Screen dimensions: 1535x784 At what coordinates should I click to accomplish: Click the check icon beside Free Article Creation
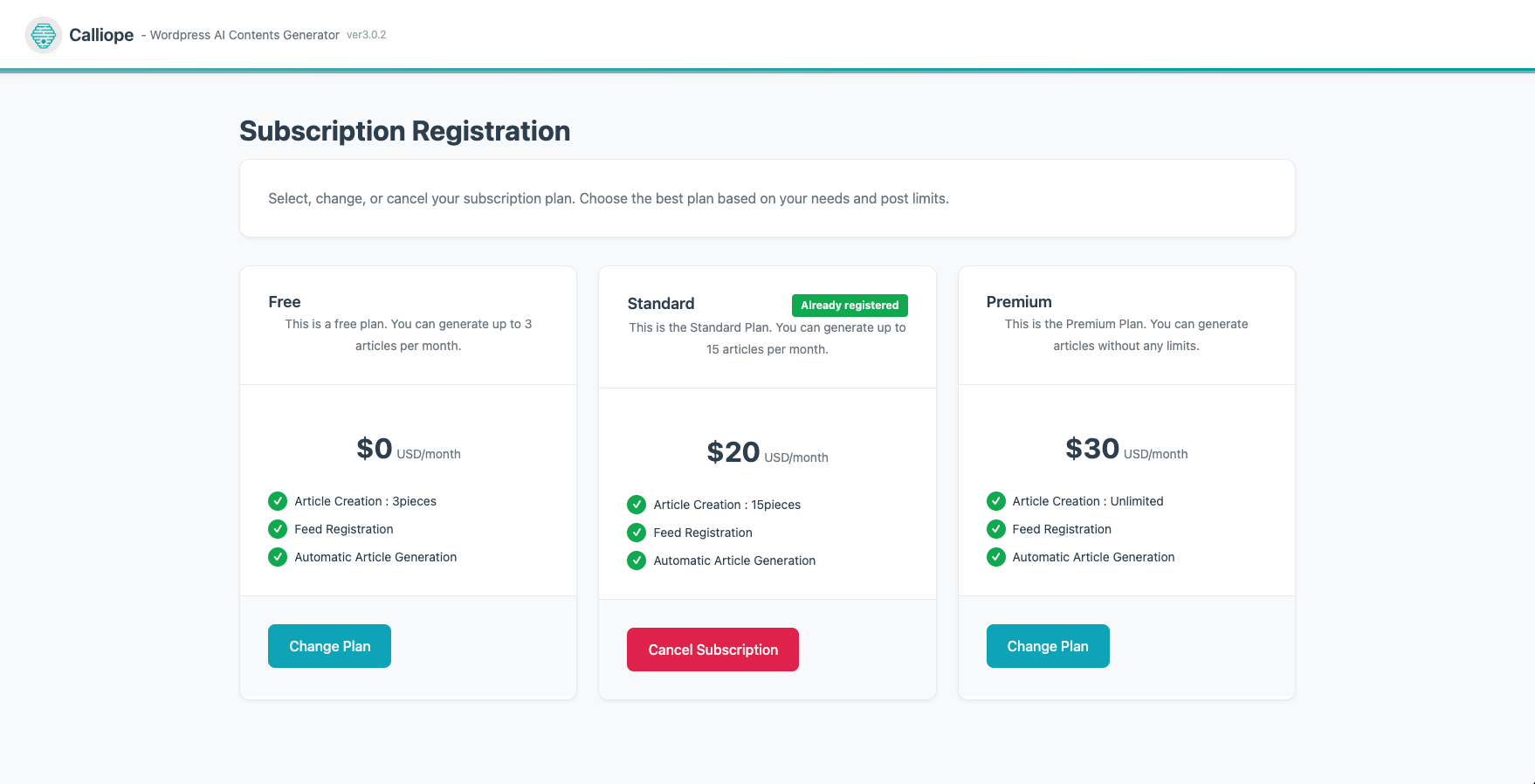[x=278, y=501]
